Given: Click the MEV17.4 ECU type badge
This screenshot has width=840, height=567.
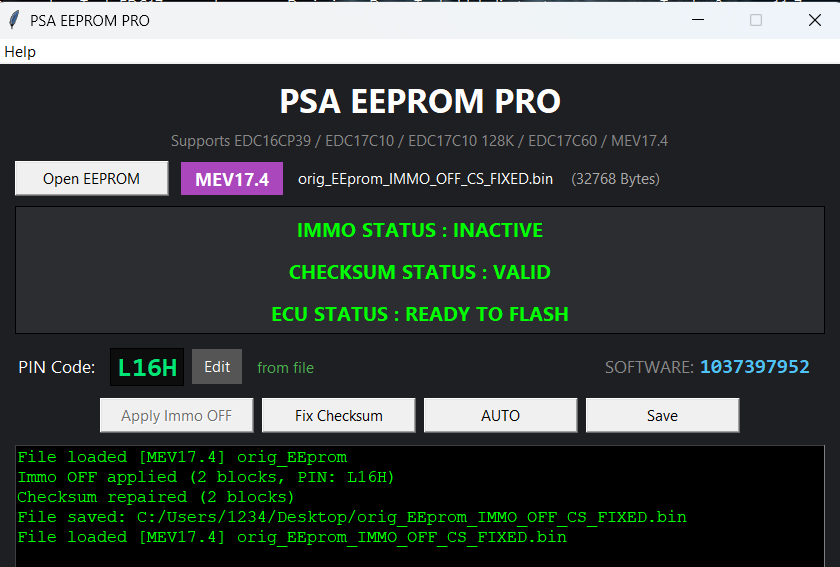Looking at the screenshot, I should click(232, 178).
